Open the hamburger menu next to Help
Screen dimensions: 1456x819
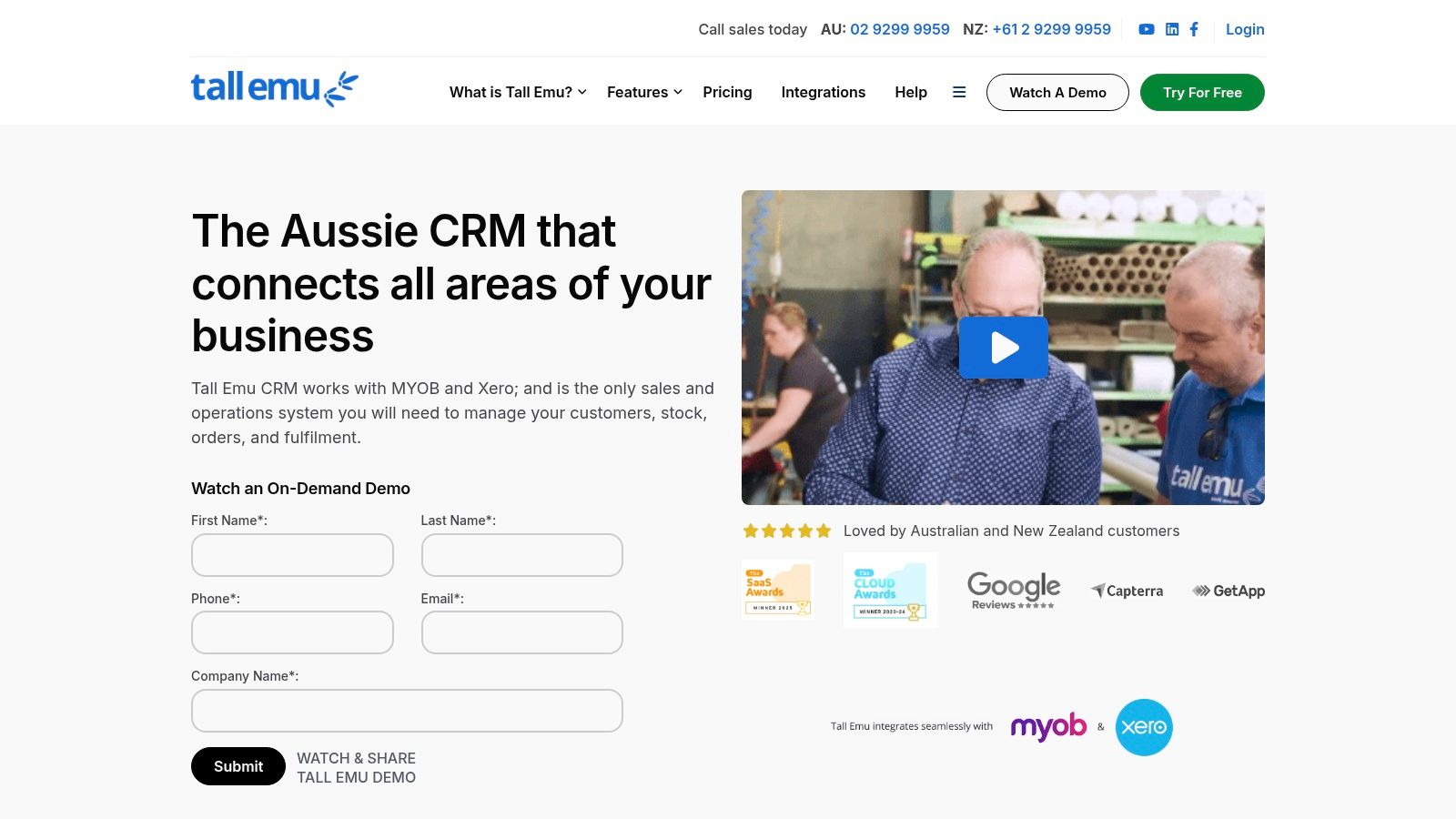(x=959, y=92)
